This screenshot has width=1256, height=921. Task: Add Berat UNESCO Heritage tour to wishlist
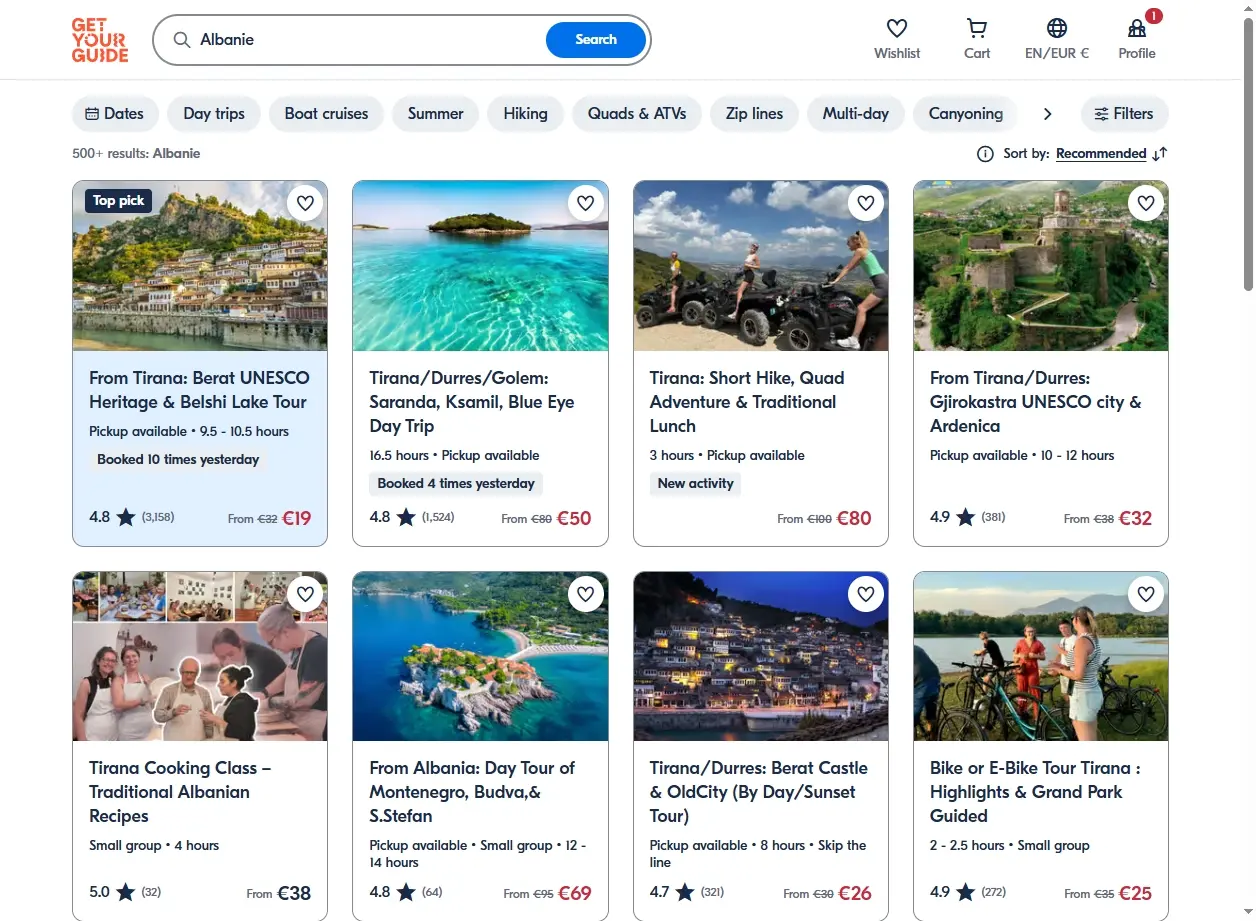point(306,203)
